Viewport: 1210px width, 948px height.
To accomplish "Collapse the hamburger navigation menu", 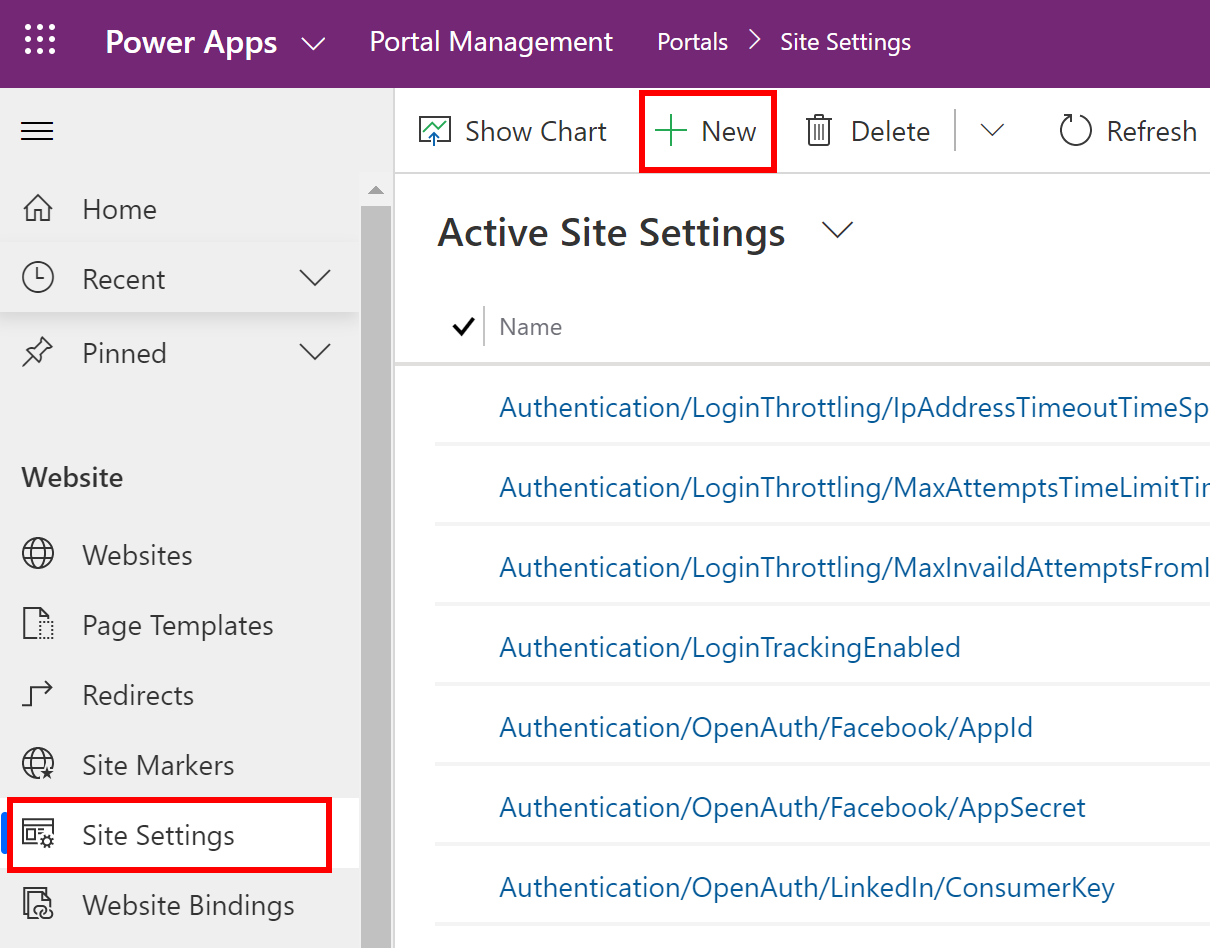I will [37, 131].
